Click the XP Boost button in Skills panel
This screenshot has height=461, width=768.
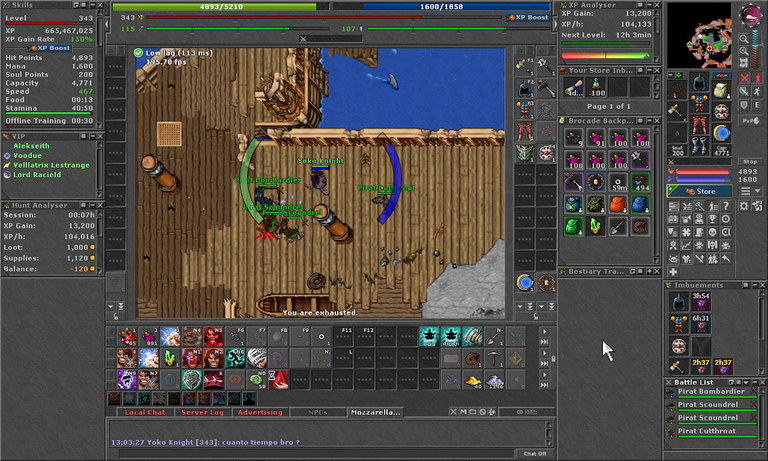tap(49, 48)
